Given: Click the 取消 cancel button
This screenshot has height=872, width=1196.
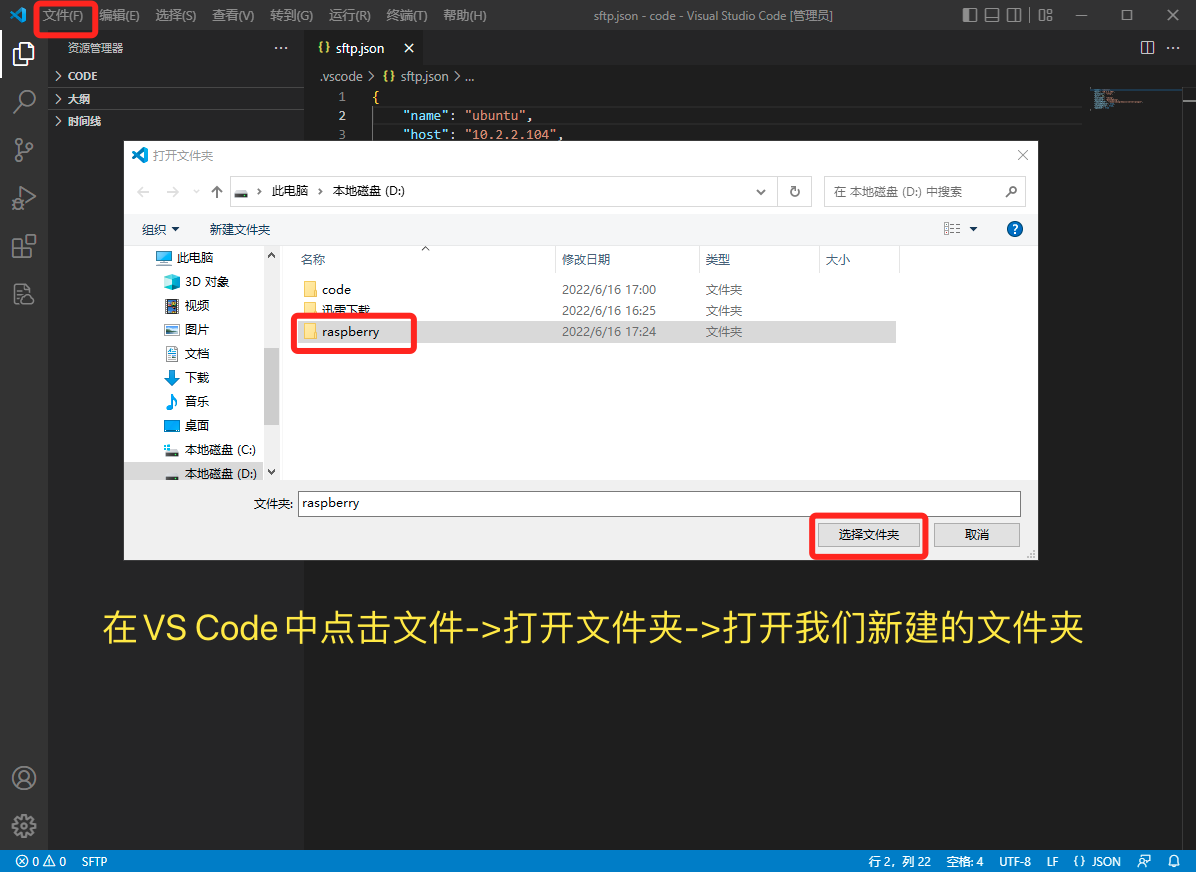Looking at the screenshot, I should point(976,535).
